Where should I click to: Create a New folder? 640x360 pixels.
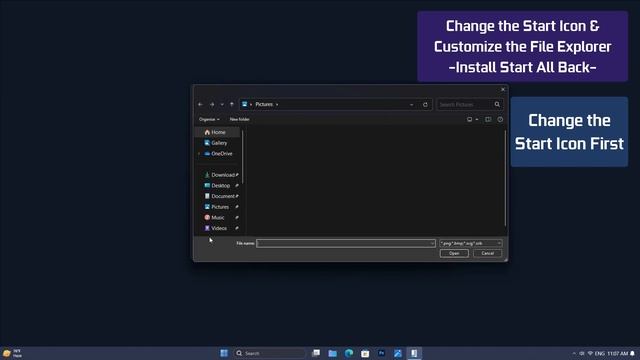point(240,119)
